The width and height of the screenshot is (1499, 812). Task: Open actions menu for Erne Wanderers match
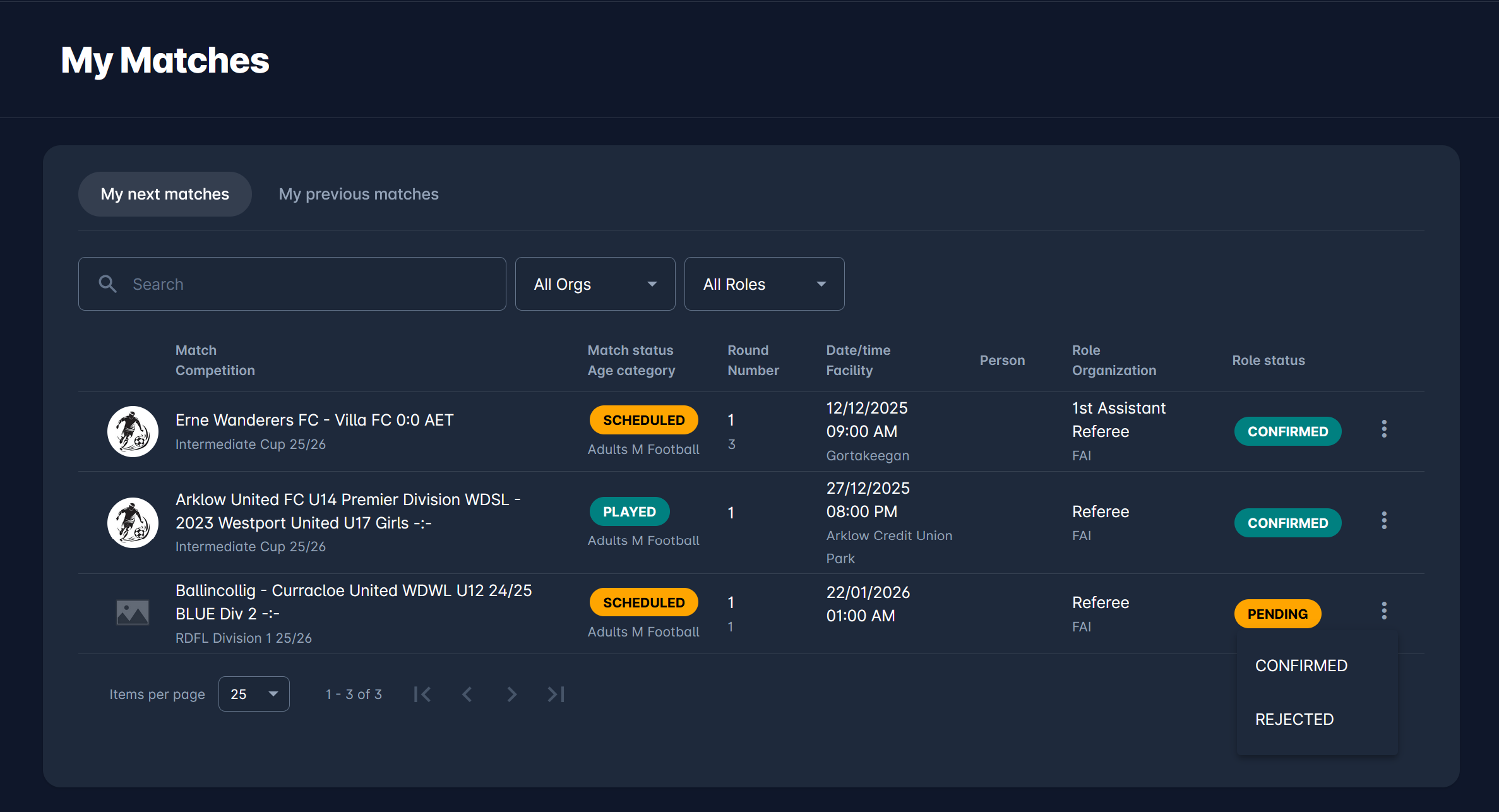click(1383, 429)
